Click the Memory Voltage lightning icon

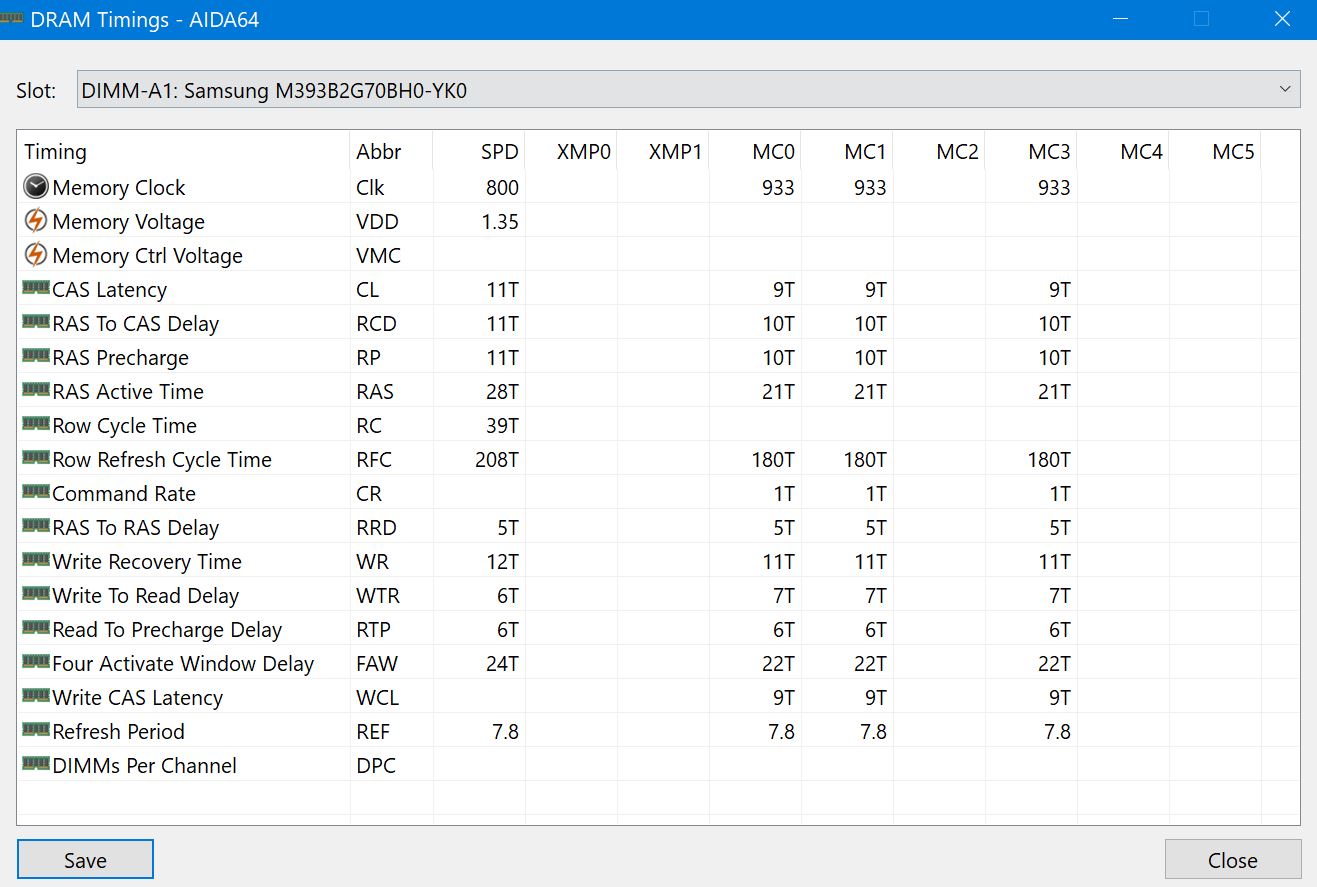[36, 221]
